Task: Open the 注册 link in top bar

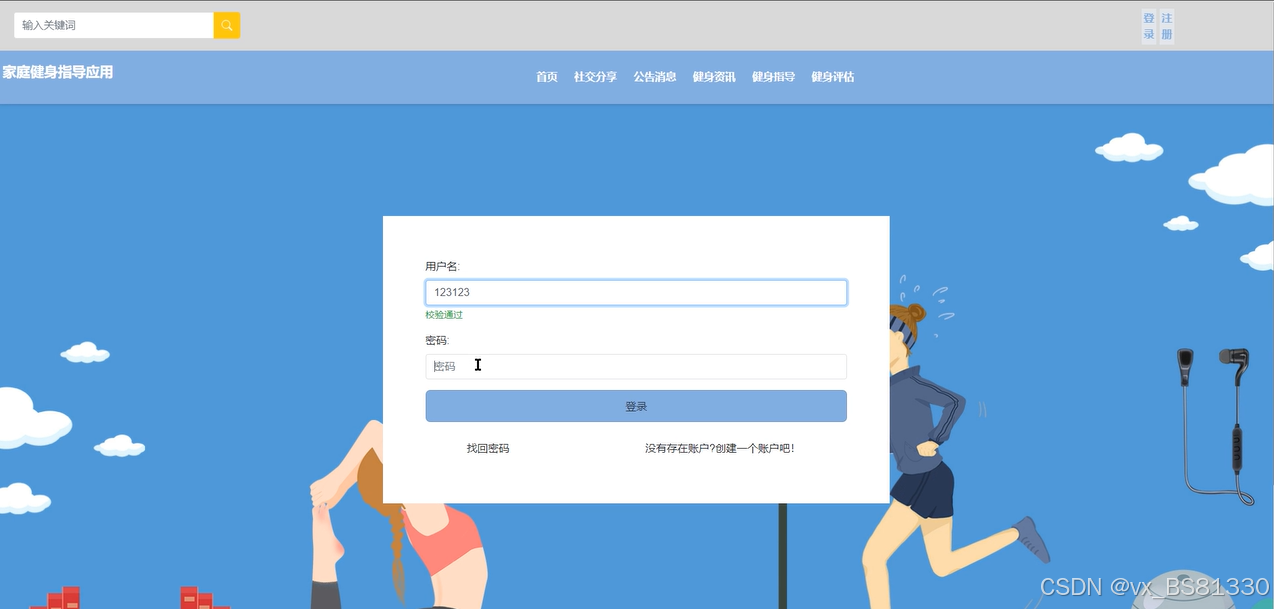Action: tap(1167, 26)
